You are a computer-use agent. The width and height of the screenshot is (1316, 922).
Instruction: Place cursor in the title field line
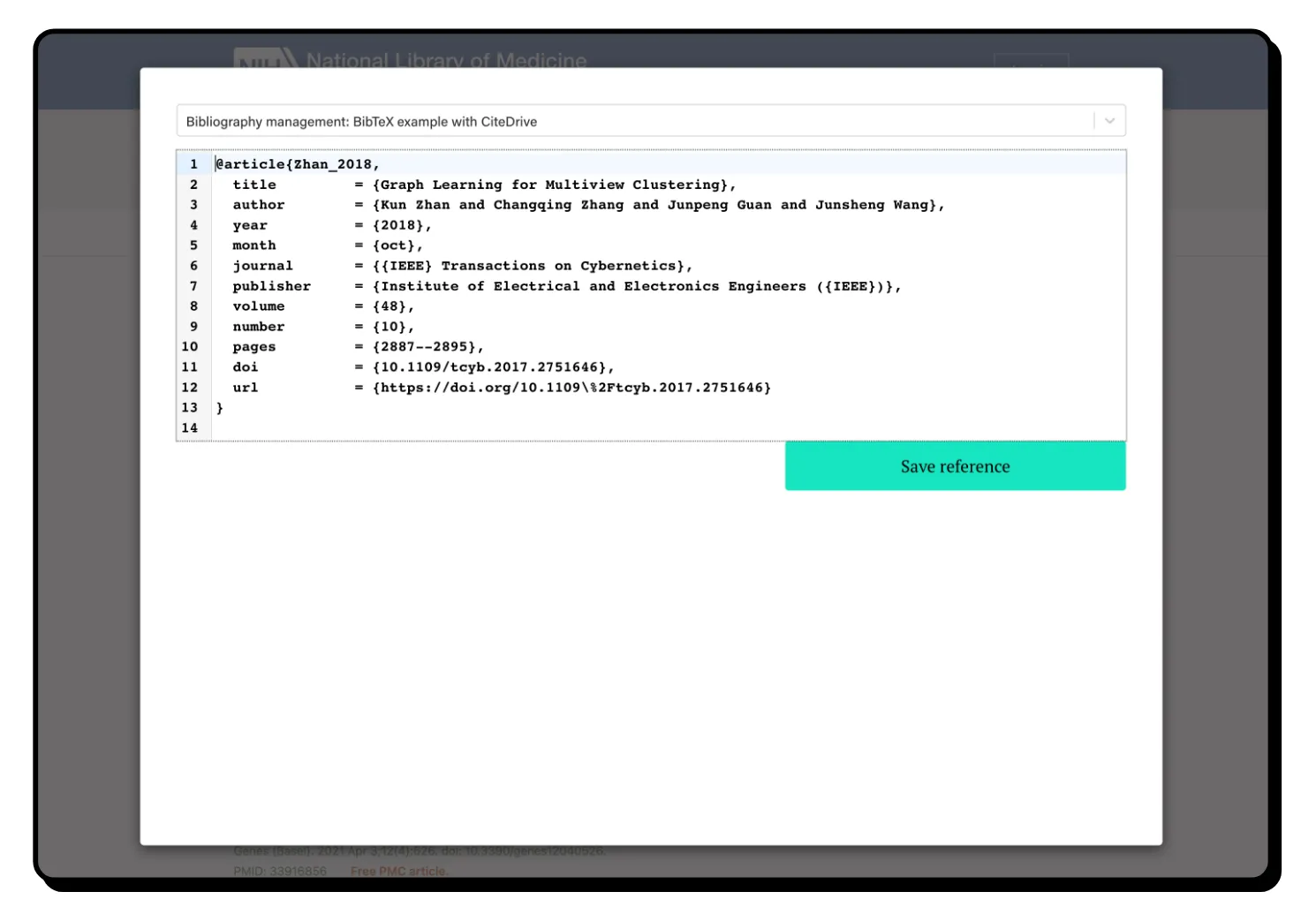552,185
